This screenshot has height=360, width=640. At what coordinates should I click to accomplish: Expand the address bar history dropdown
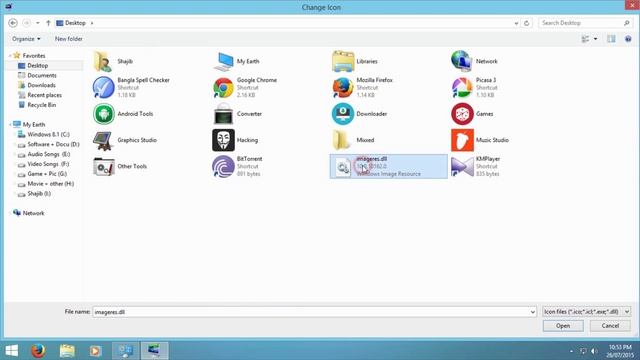pos(516,23)
